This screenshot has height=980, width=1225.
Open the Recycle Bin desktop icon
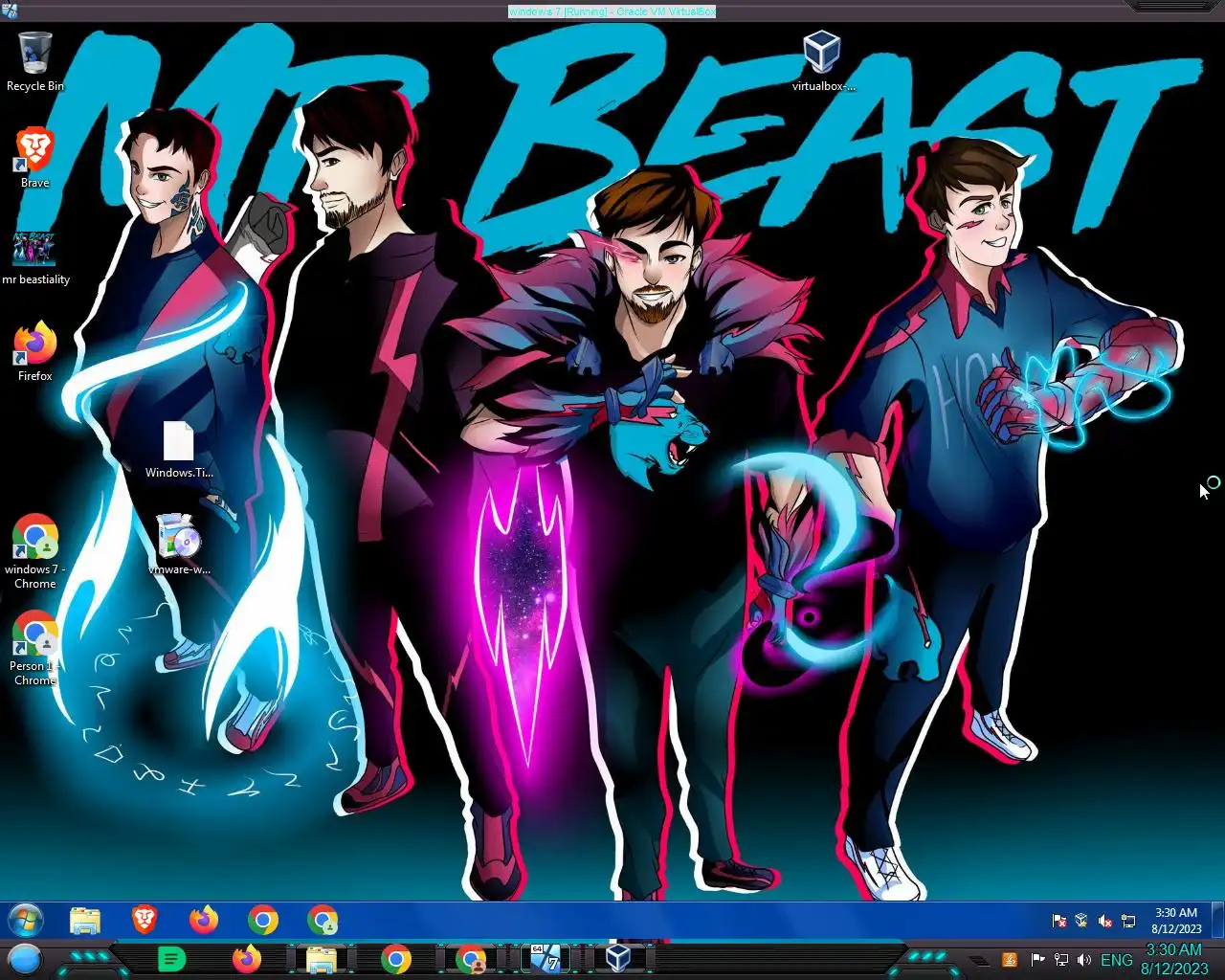(35, 61)
